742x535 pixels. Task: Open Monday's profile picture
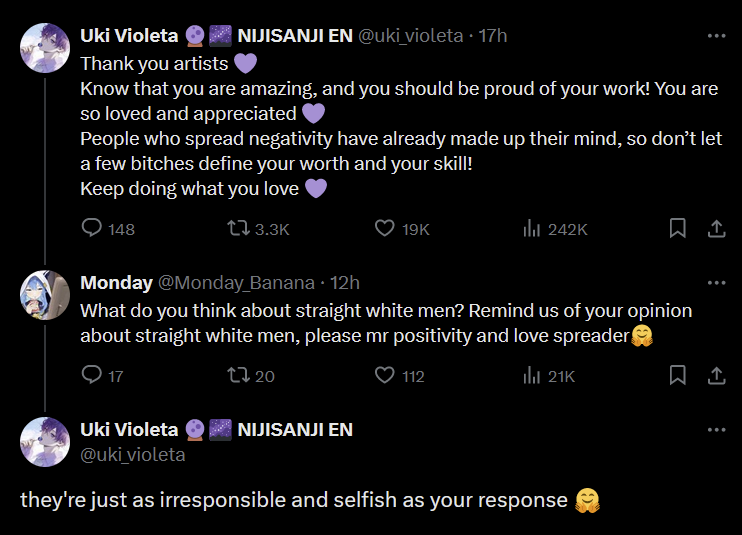click(x=45, y=294)
